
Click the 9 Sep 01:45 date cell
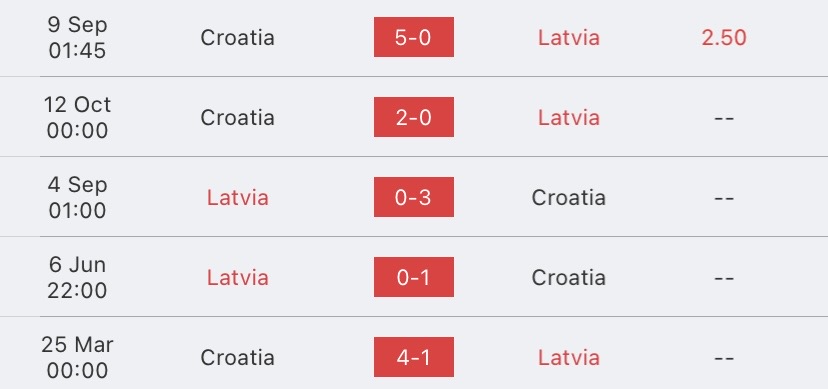coord(78,37)
